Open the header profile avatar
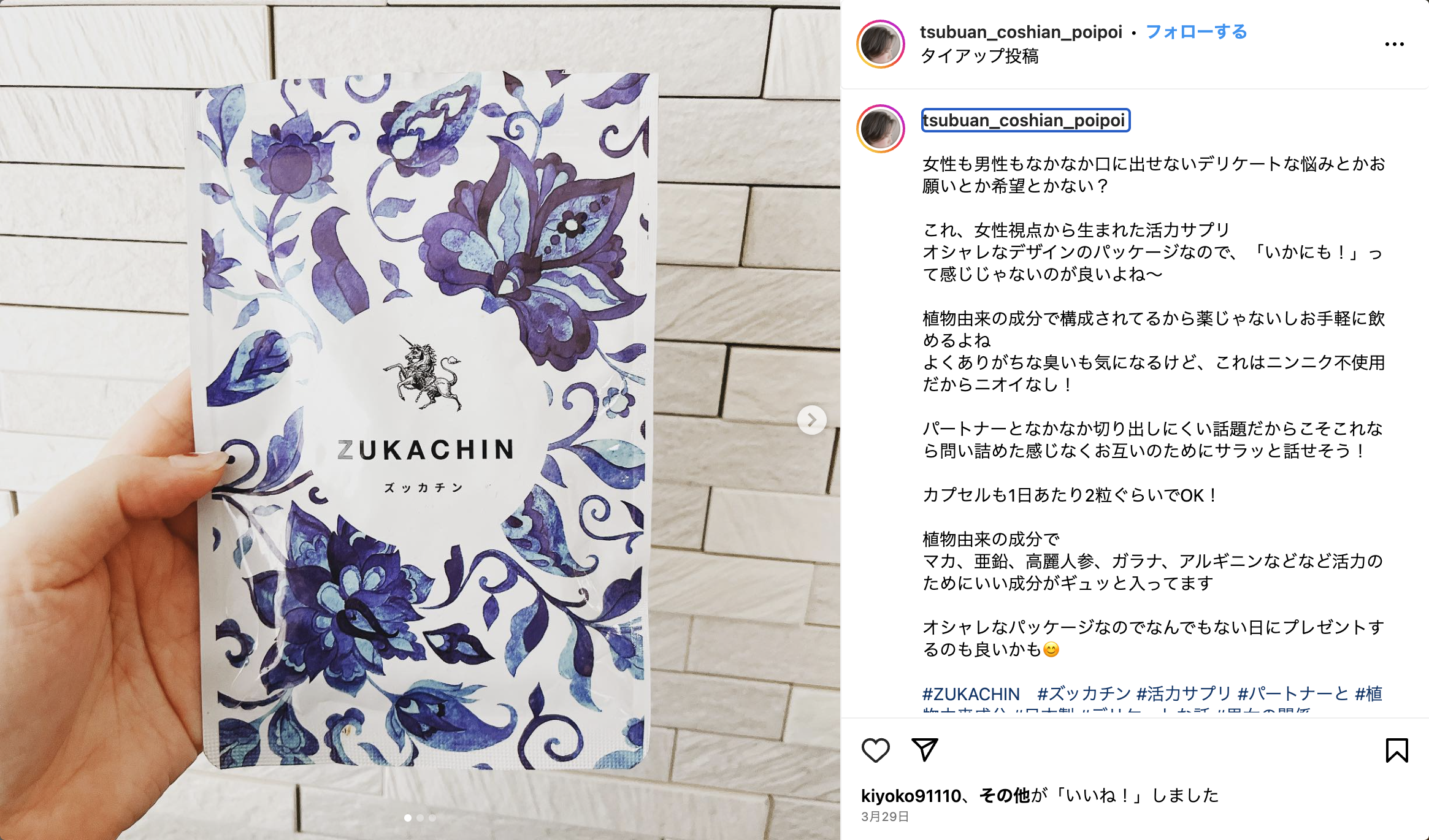This screenshot has height=840, width=1429. [881, 44]
